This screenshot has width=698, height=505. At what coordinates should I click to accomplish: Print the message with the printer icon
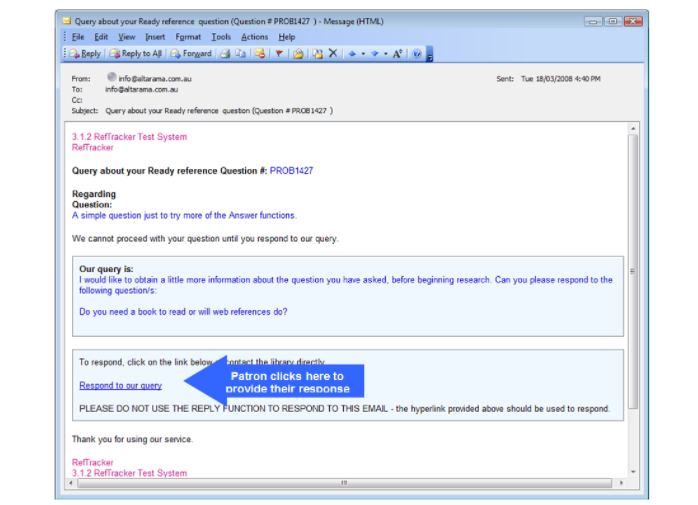pyautogui.click(x=226, y=53)
